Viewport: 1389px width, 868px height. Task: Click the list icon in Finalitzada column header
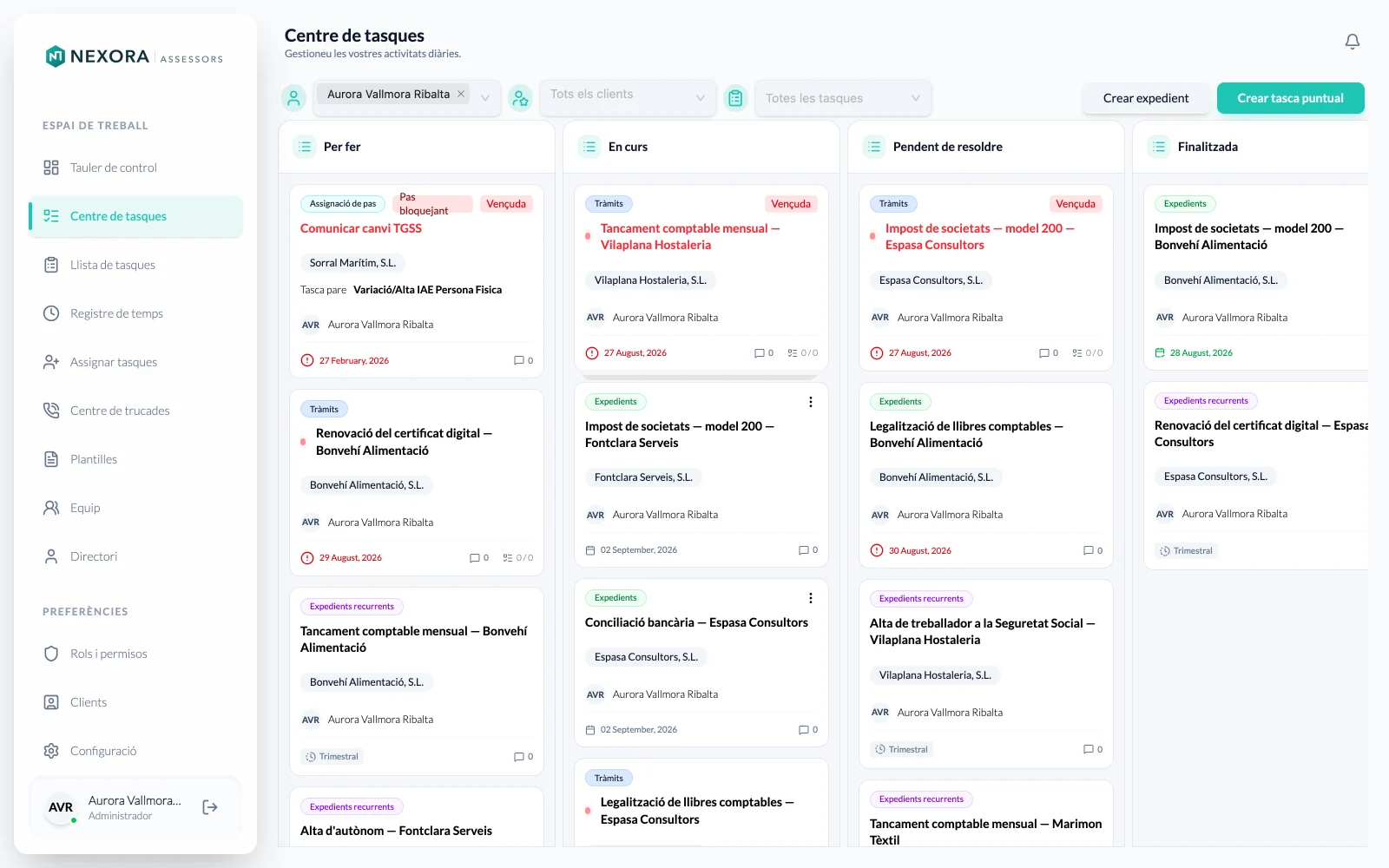coord(1159,147)
